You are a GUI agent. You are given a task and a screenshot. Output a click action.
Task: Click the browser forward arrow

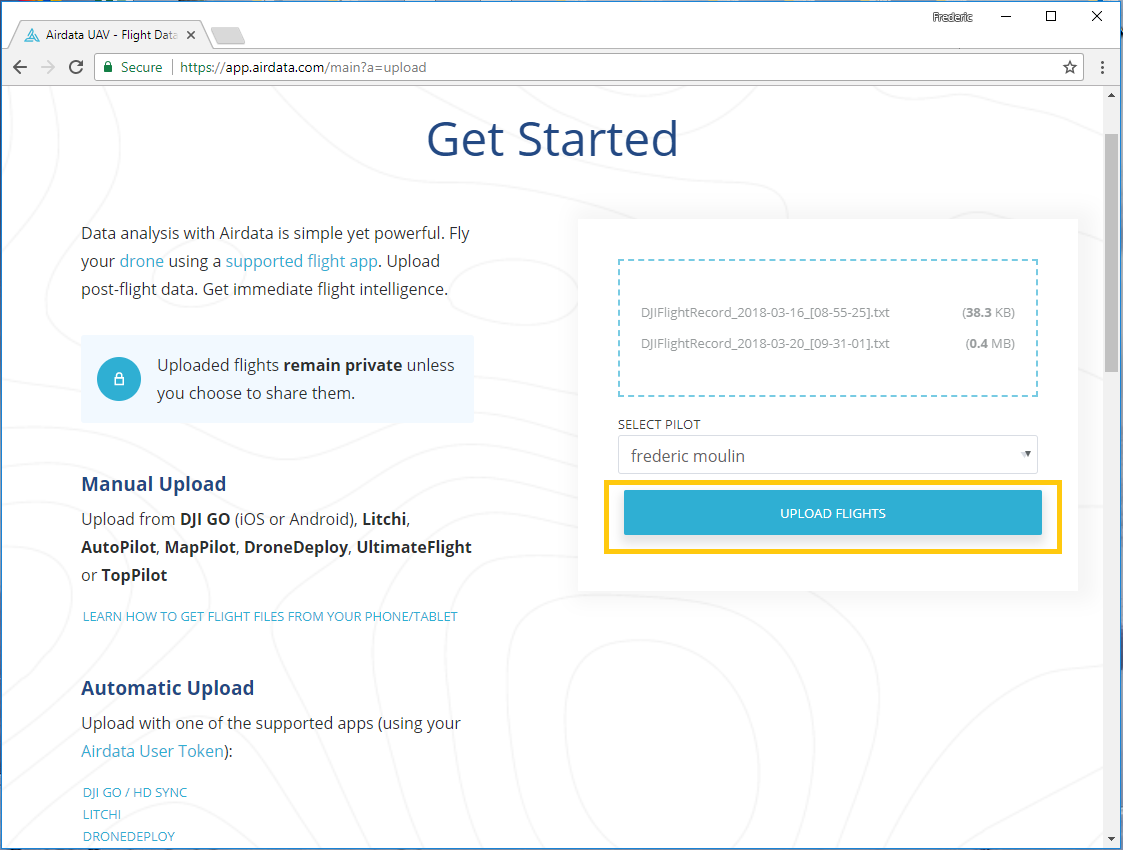click(47, 67)
